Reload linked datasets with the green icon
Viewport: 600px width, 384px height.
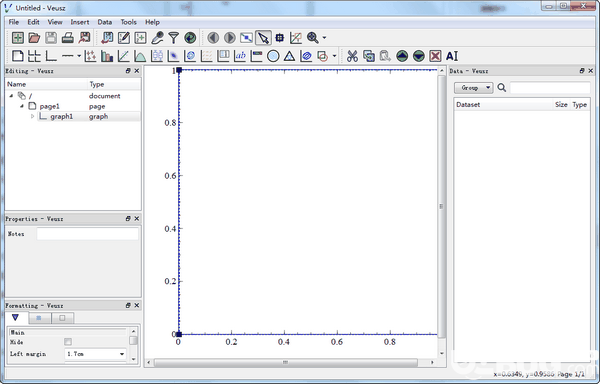(190, 37)
